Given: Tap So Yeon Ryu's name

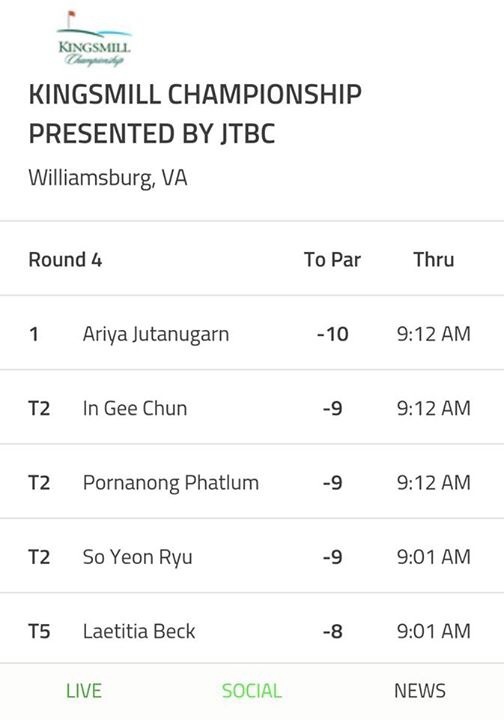Looking at the screenshot, I should coord(137,557).
